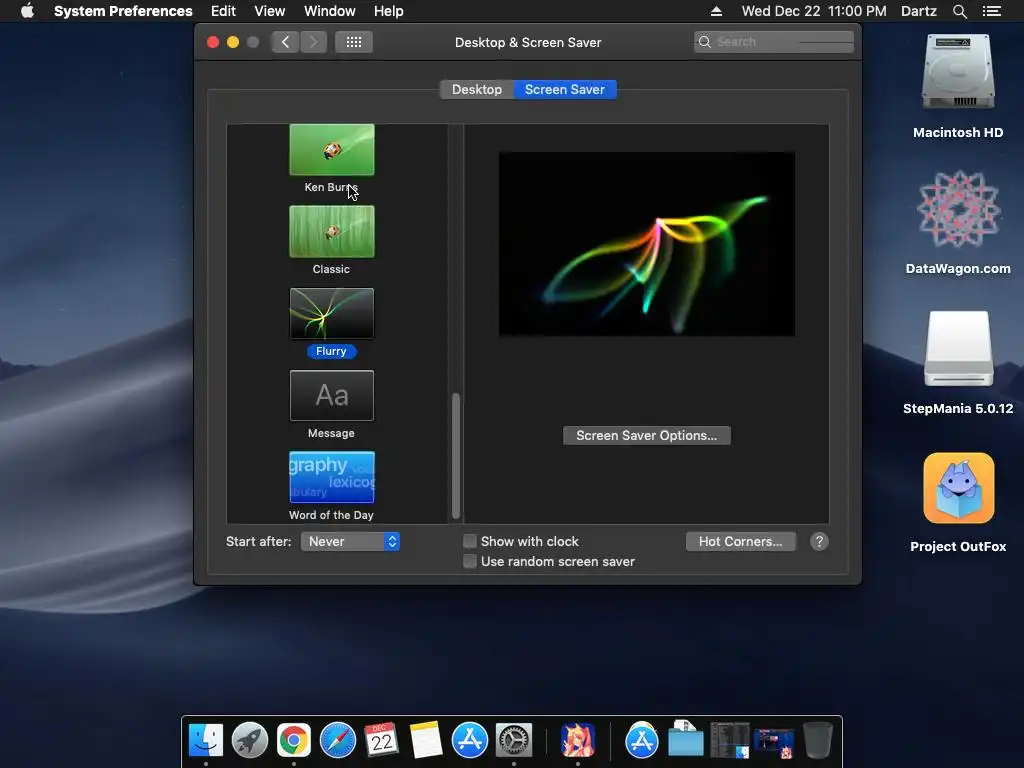Image resolution: width=1024 pixels, height=768 pixels.
Task: Select the Classic screen saver thumbnail
Action: point(332,231)
